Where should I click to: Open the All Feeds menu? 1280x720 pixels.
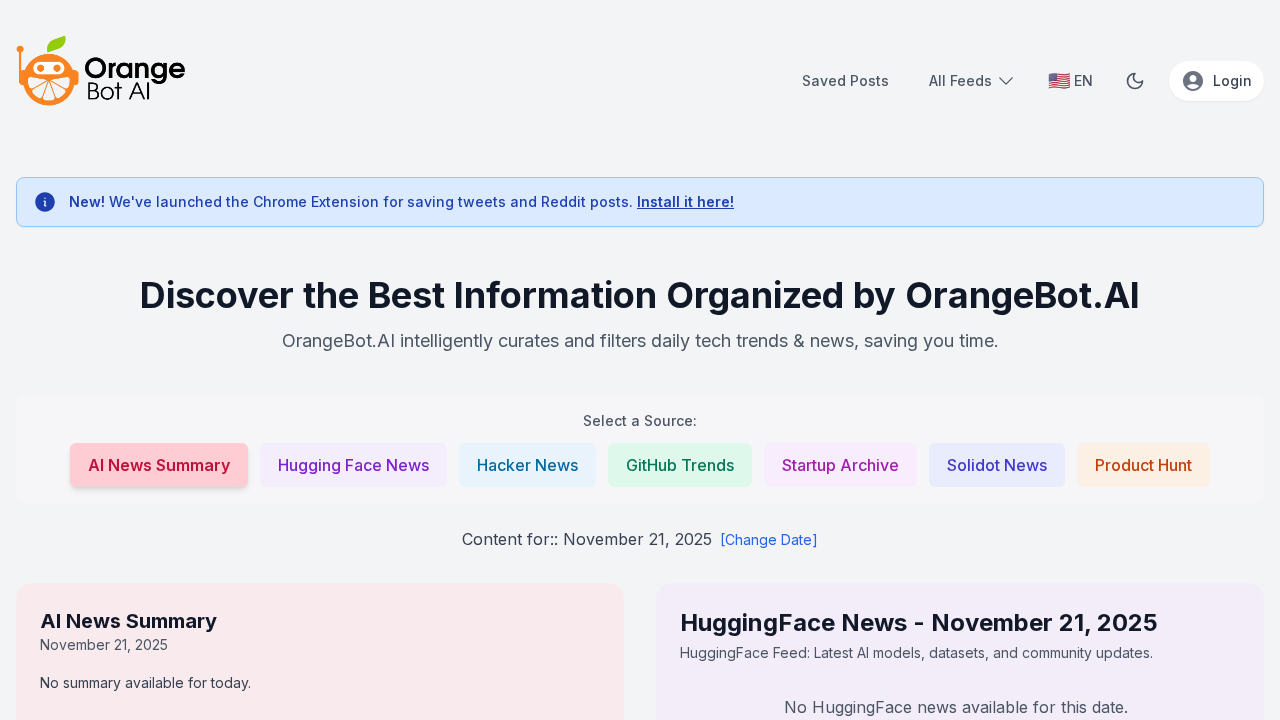pyautogui.click(x=960, y=80)
